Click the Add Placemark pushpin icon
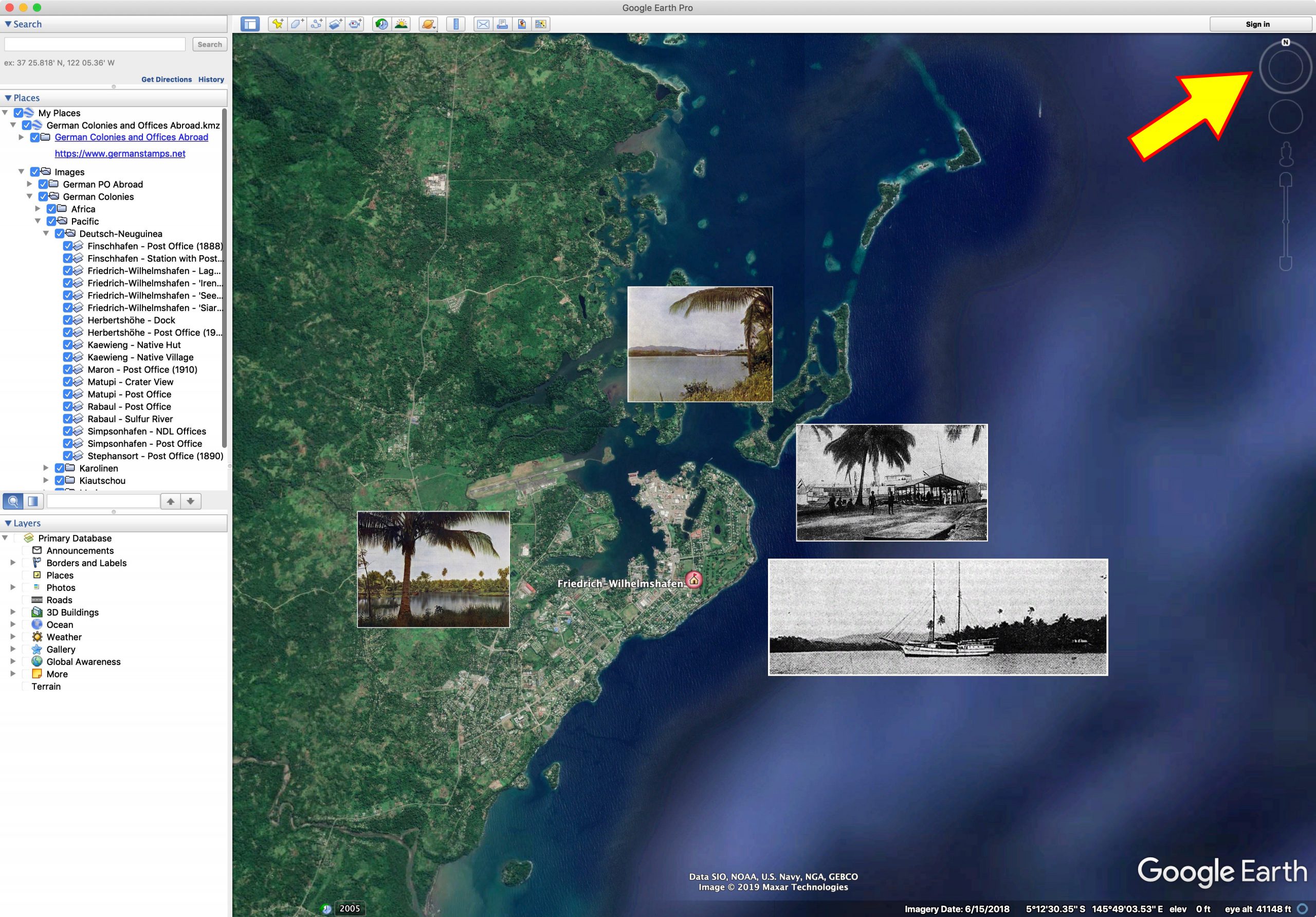Image resolution: width=1316 pixels, height=917 pixels. 278,24
